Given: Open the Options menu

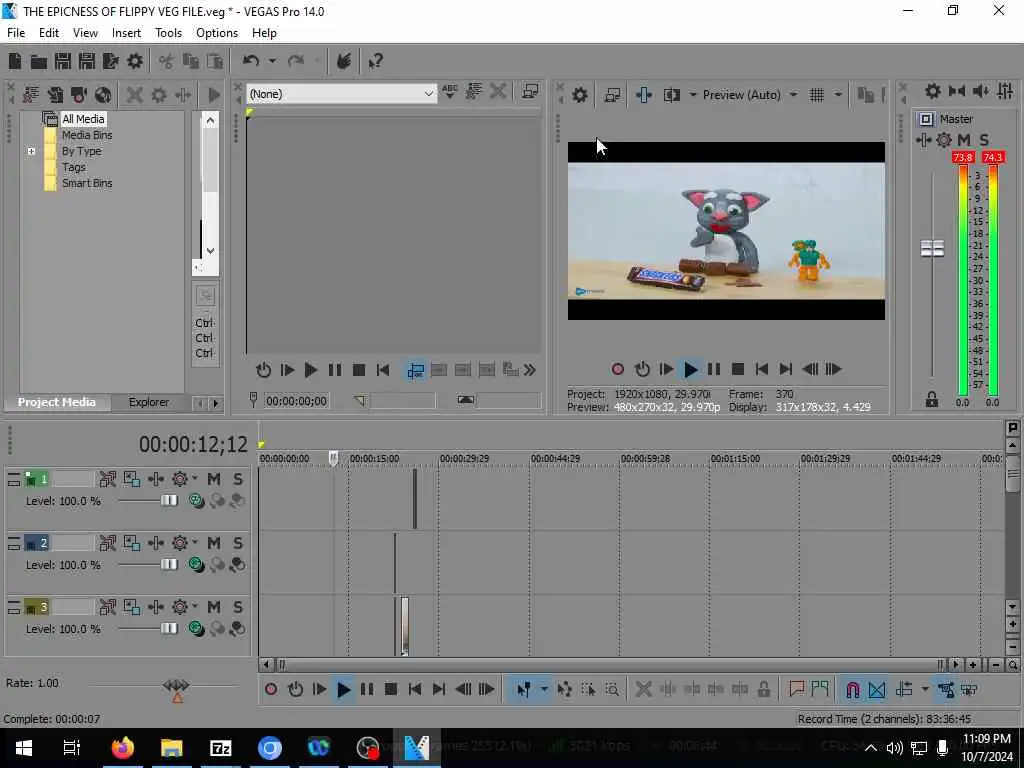Looking at the screenshot, I should [x=217, y=33].
